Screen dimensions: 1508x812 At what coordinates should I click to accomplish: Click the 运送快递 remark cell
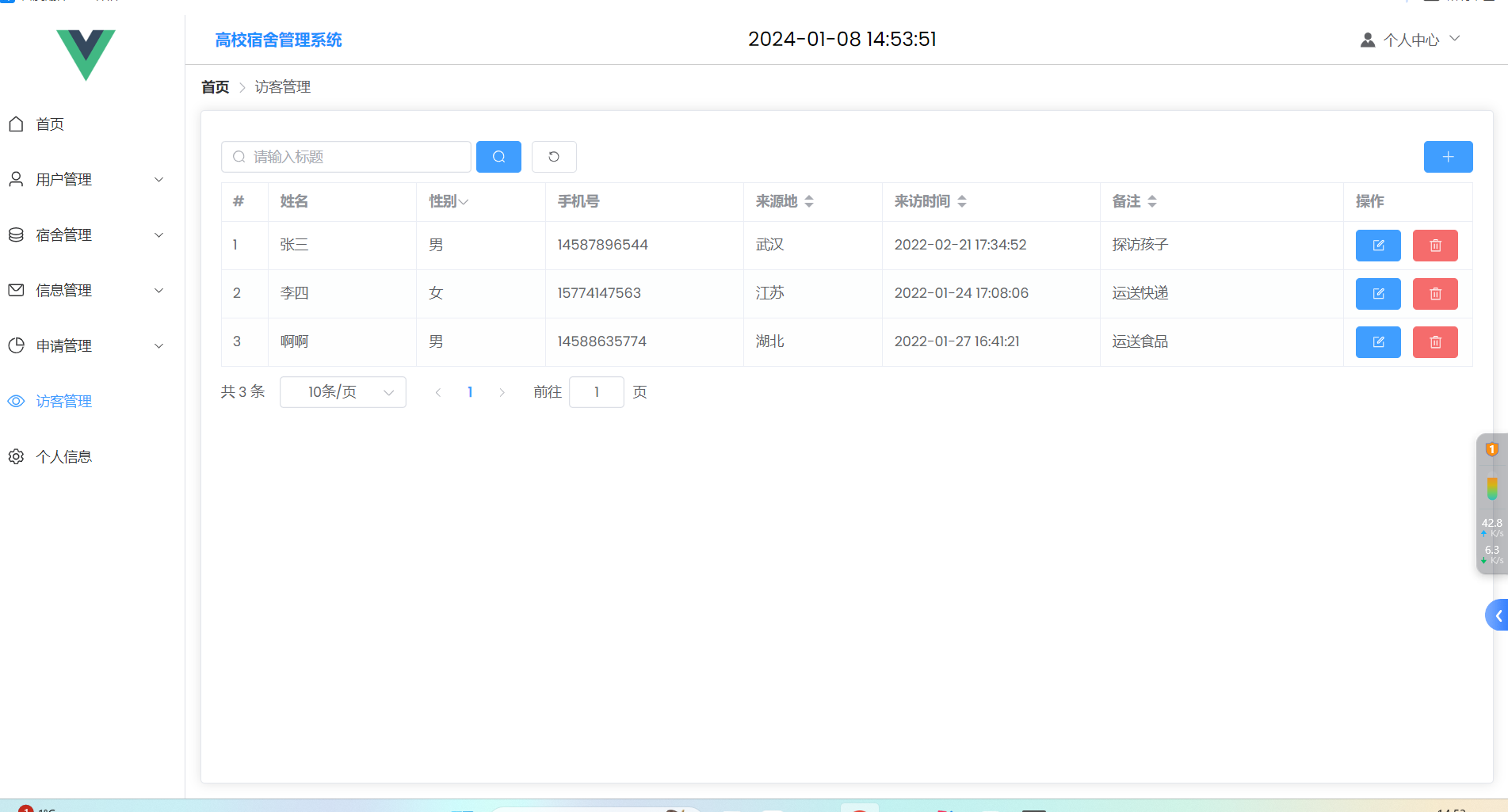click(1140, 293)
